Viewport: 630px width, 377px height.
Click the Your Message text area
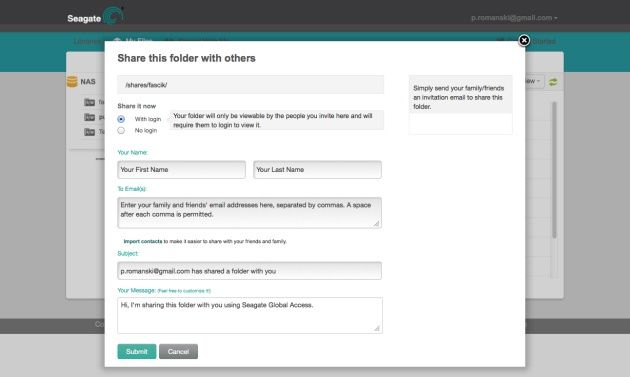[250, 316]
